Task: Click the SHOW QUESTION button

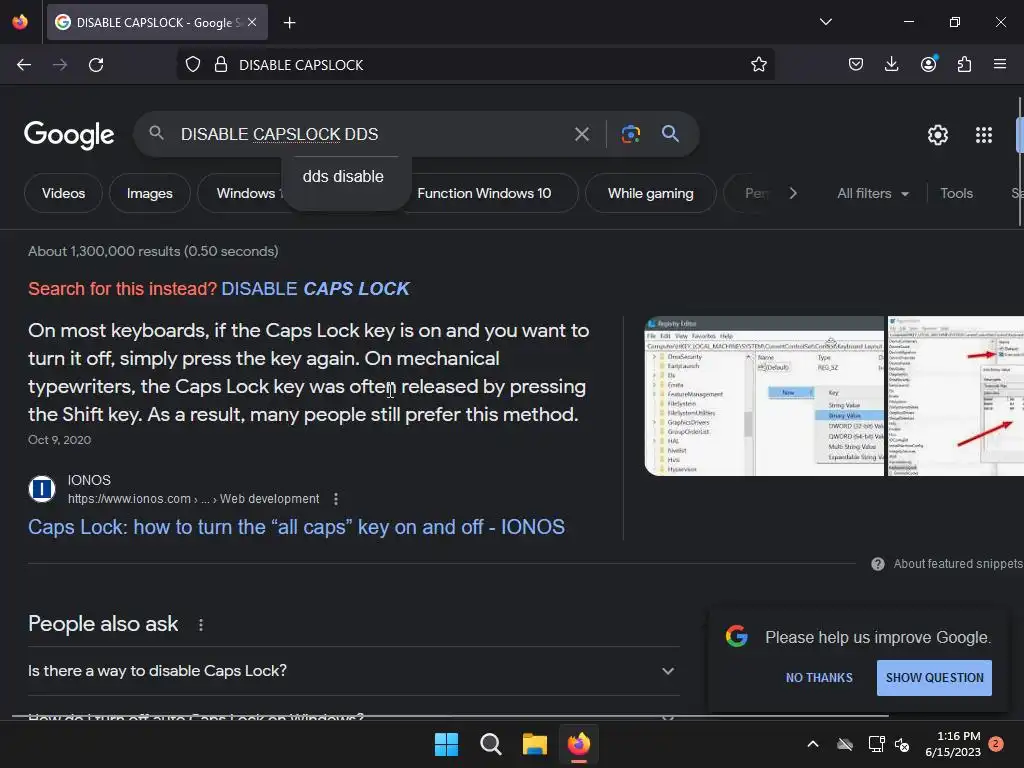Action: 934,678
